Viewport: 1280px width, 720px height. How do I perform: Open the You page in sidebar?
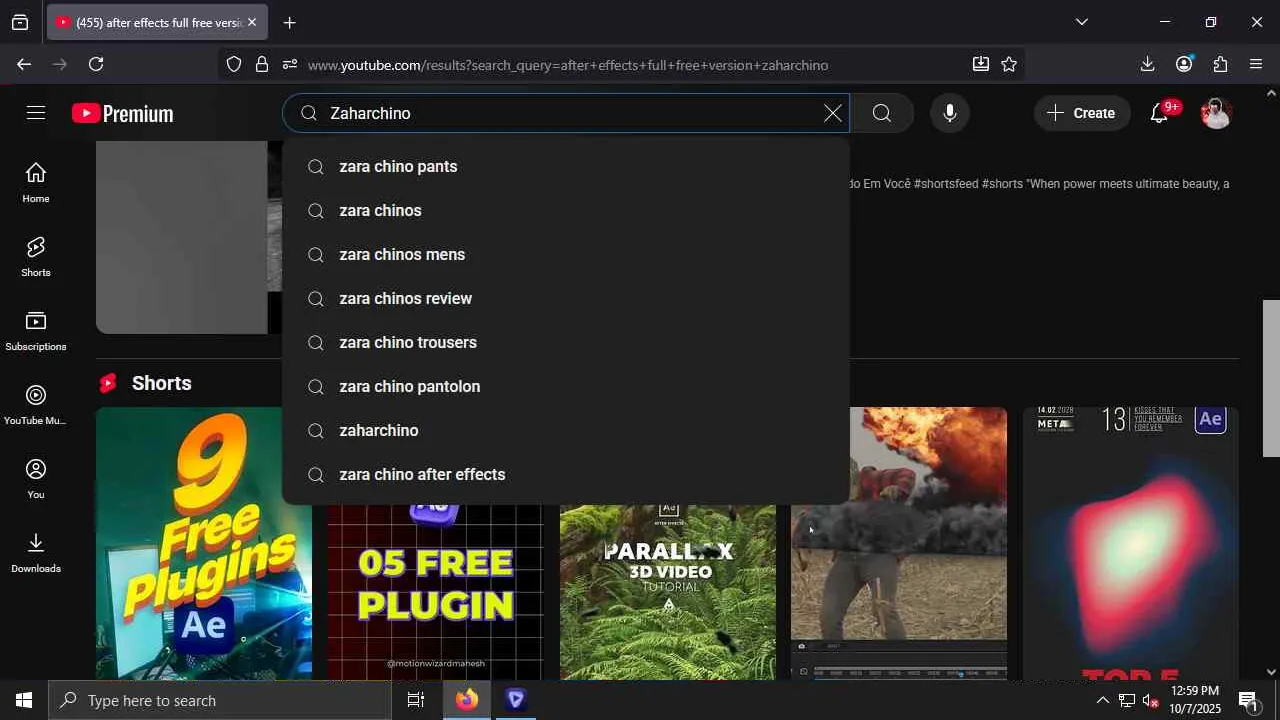pos(36,478)
